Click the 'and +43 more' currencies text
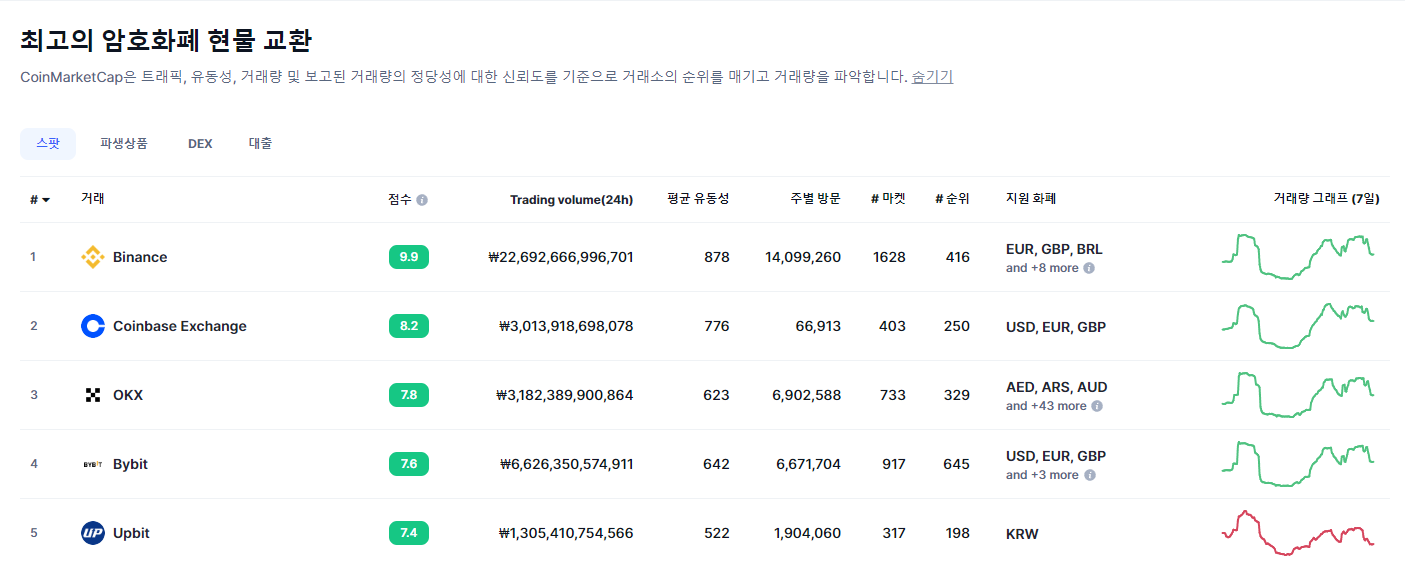Screen dimensions: 1405x565 tap(1046, 406)
